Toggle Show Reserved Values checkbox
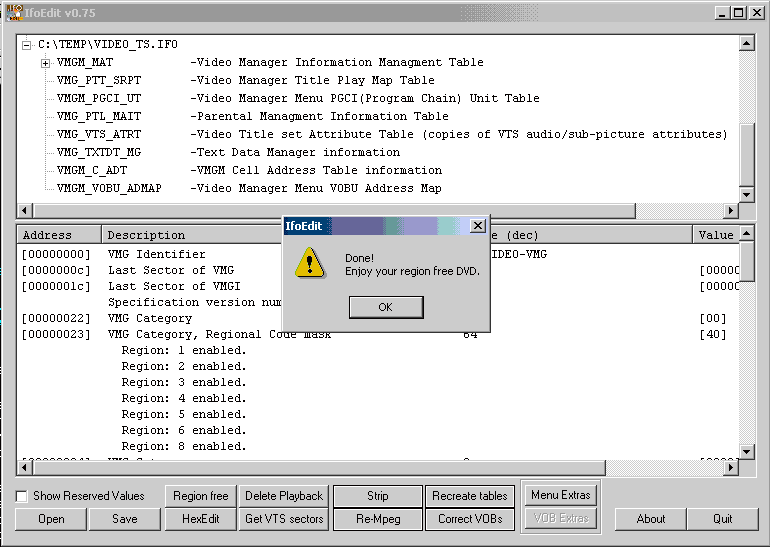 point(22,496)
